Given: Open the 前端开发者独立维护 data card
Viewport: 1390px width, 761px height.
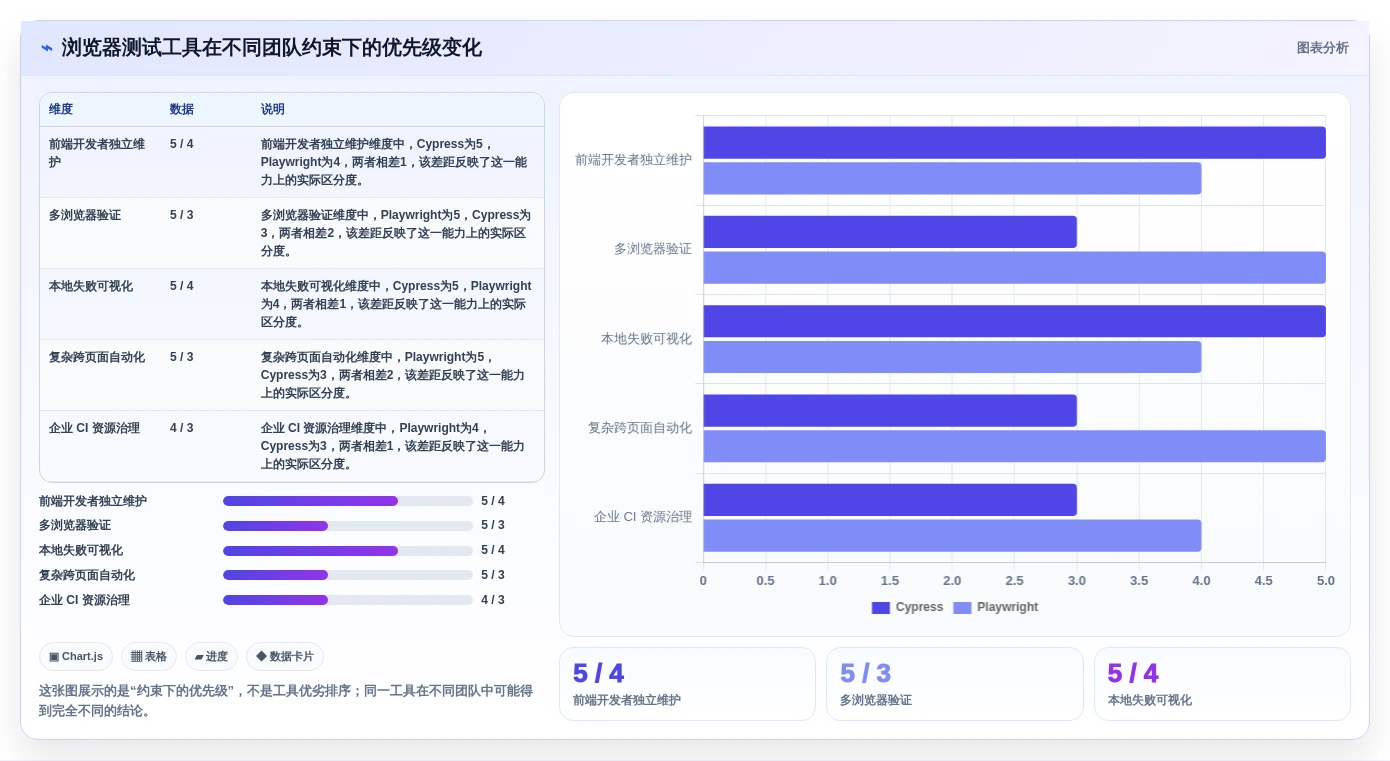Looking at the screenshot, I should pyautogui.click(x=687, y=684).
